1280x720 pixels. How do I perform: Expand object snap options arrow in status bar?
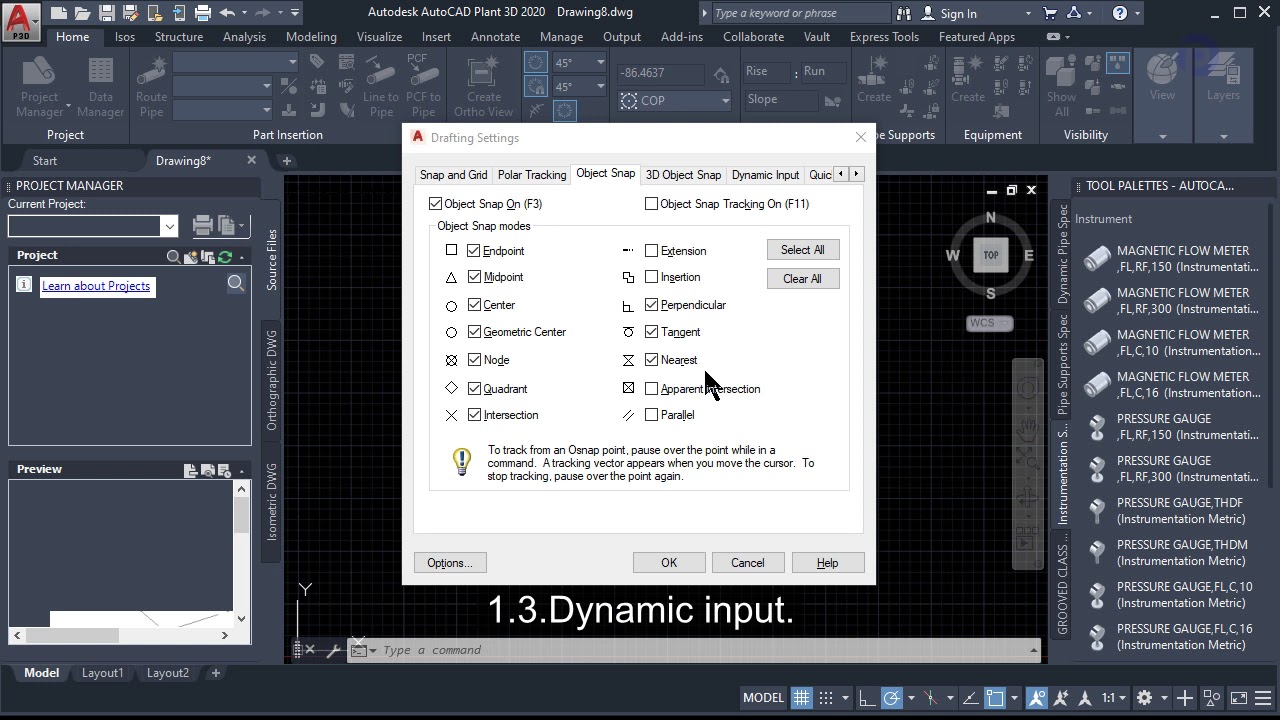[x=1014, y=698]
